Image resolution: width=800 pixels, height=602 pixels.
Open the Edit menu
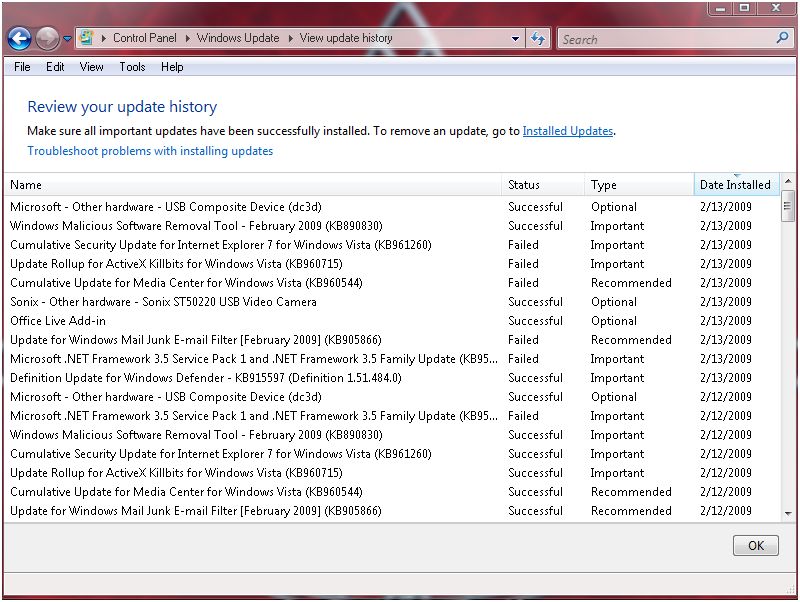coord(55,67)
